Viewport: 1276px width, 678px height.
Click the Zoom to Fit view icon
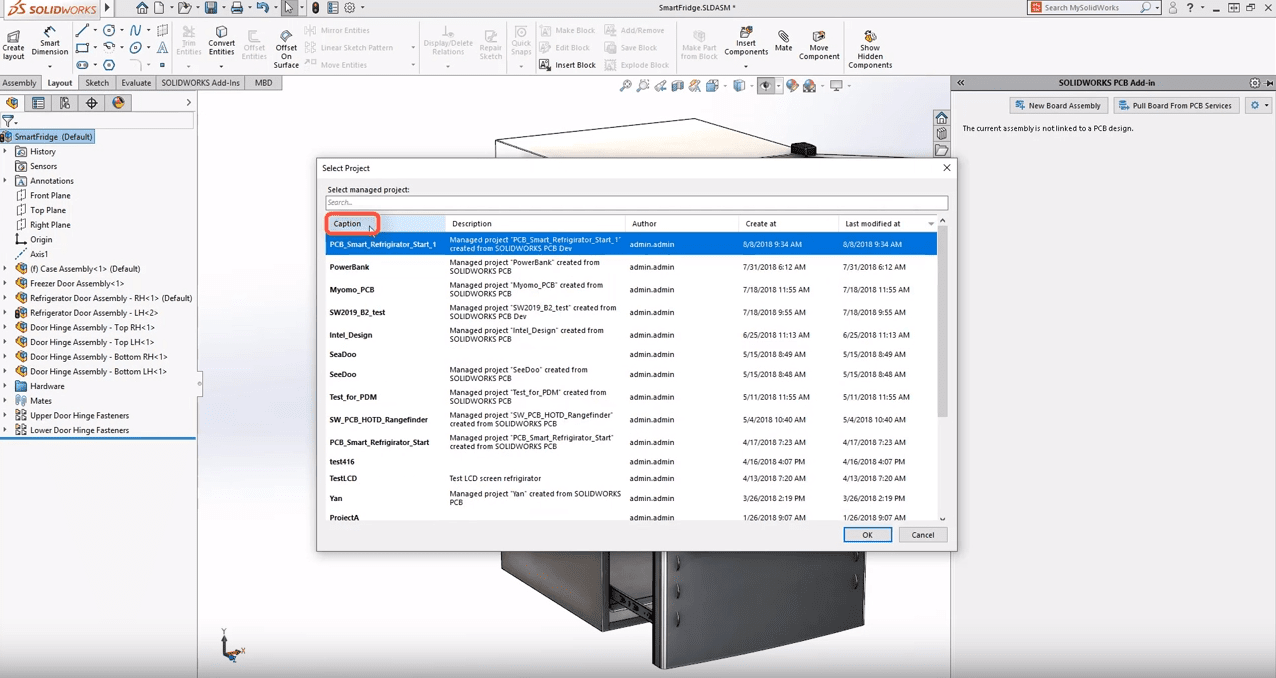coord(626,86)
